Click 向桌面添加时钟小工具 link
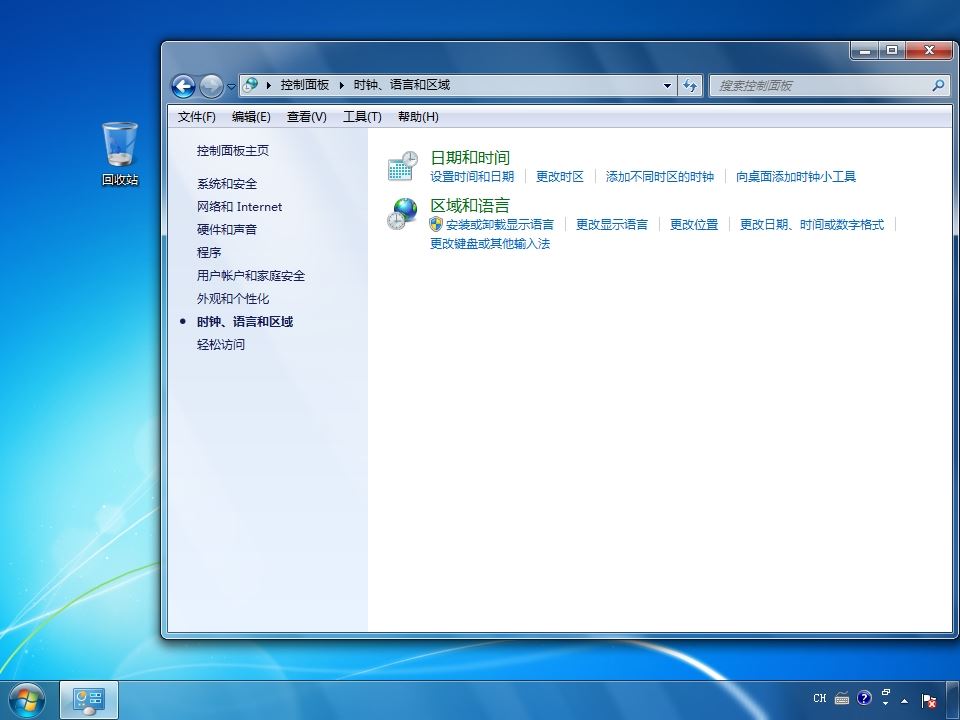The image size is (960, 720). pyautogui.click(x=796, y=176)
